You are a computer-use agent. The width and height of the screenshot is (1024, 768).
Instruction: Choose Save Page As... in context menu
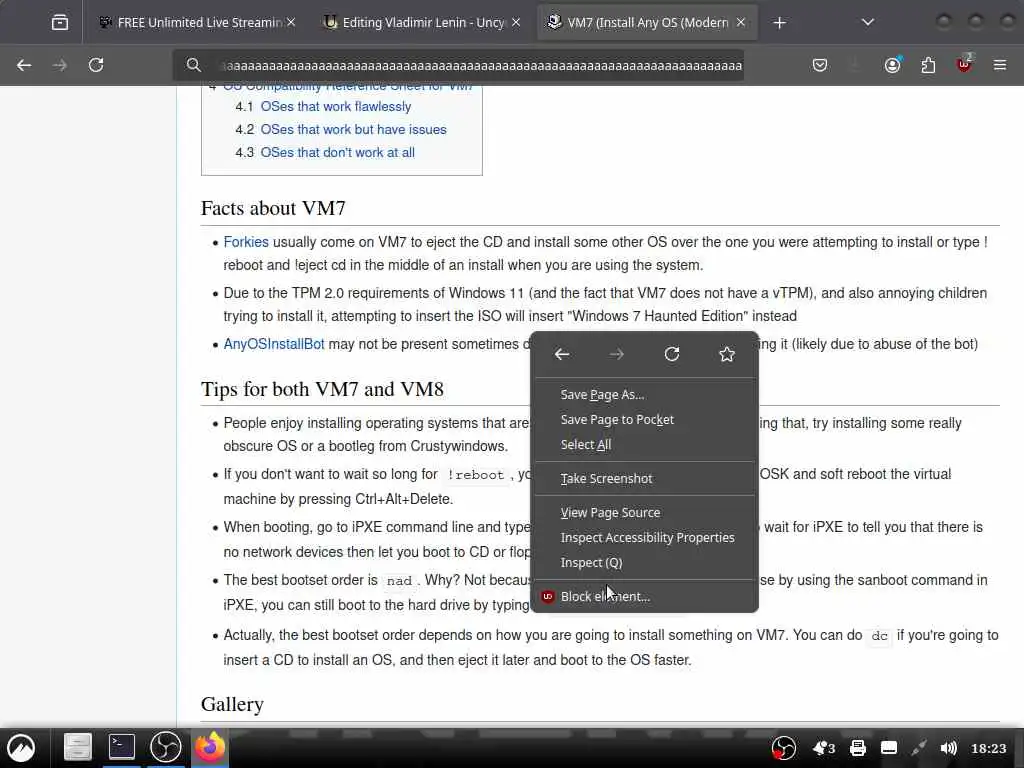[645, 394]
